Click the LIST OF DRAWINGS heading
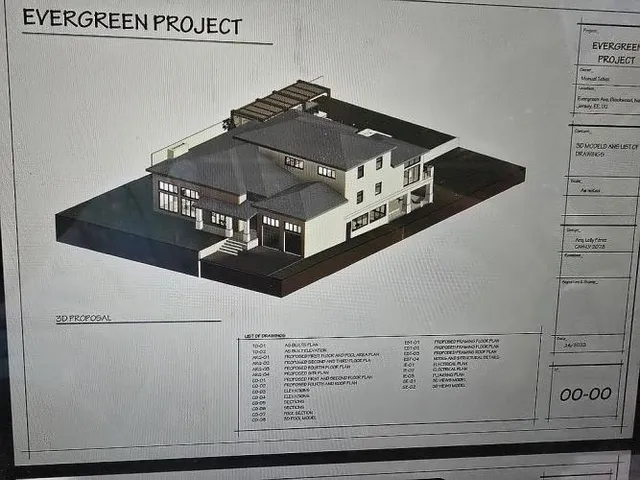Viewport: 640px width, 480px height. 263,336
